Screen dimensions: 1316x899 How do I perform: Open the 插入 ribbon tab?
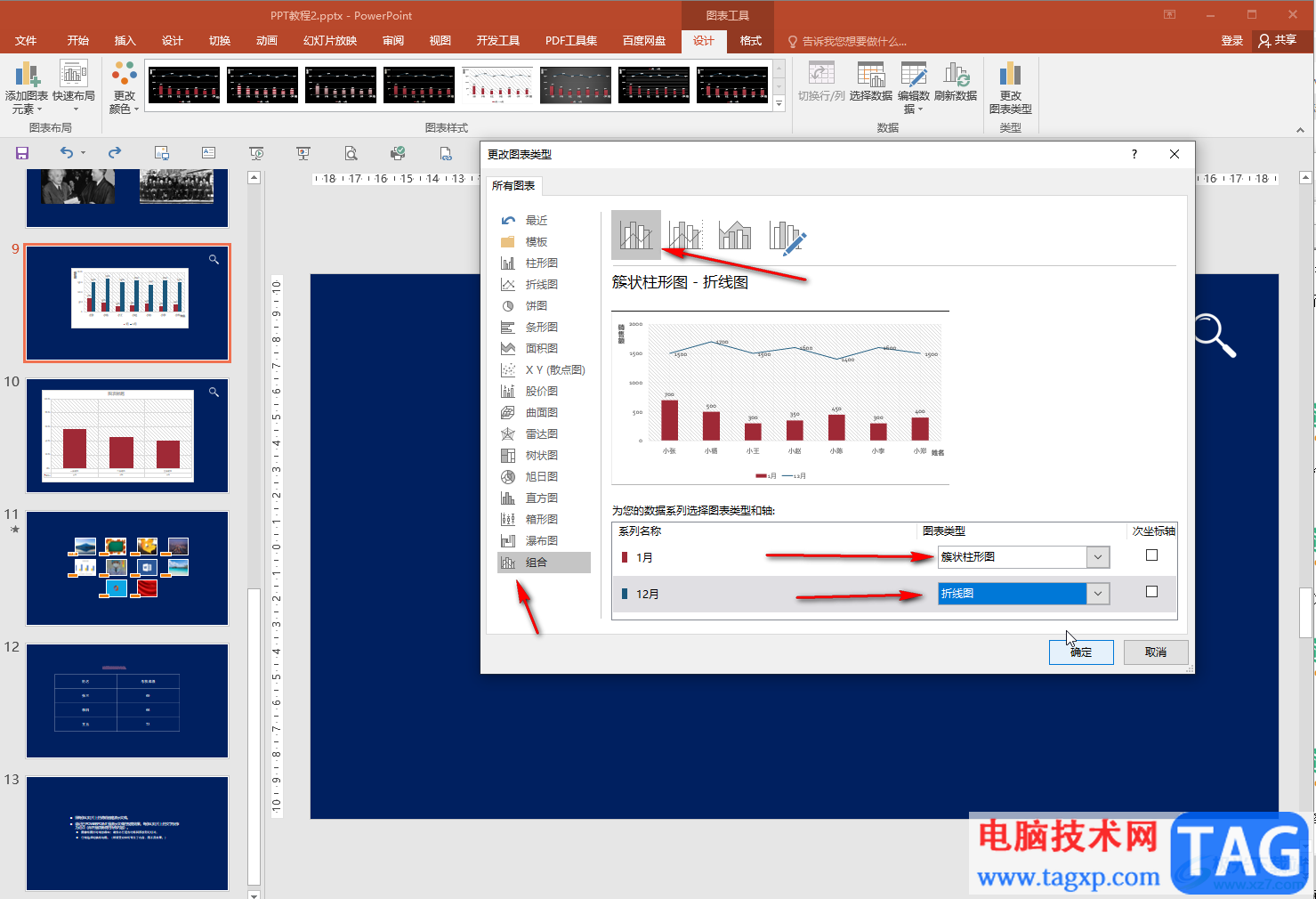coord(125,41)
